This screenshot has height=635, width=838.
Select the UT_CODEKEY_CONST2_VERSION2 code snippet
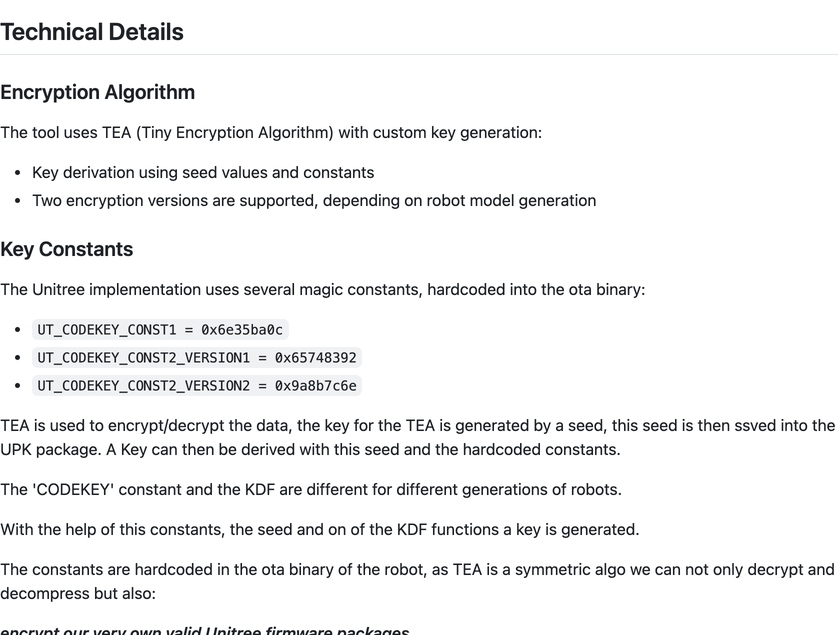click(x=197, y=385)
